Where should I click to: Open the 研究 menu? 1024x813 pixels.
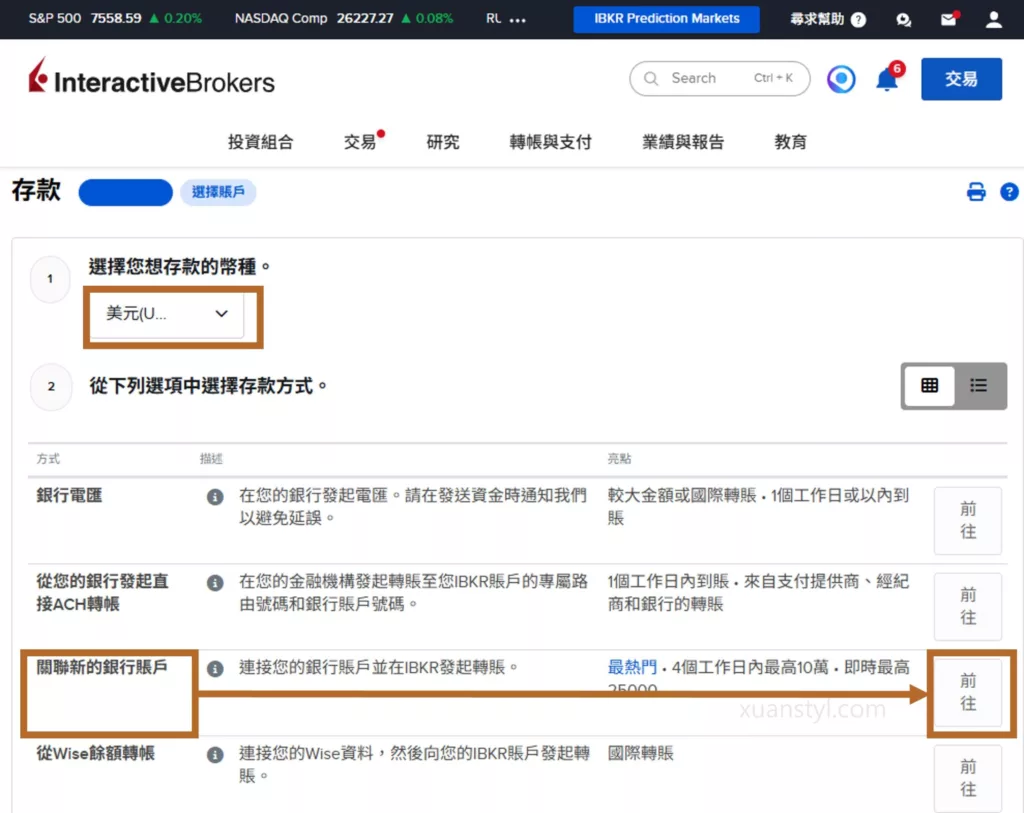pyautogui.click(x=443, y=142)
